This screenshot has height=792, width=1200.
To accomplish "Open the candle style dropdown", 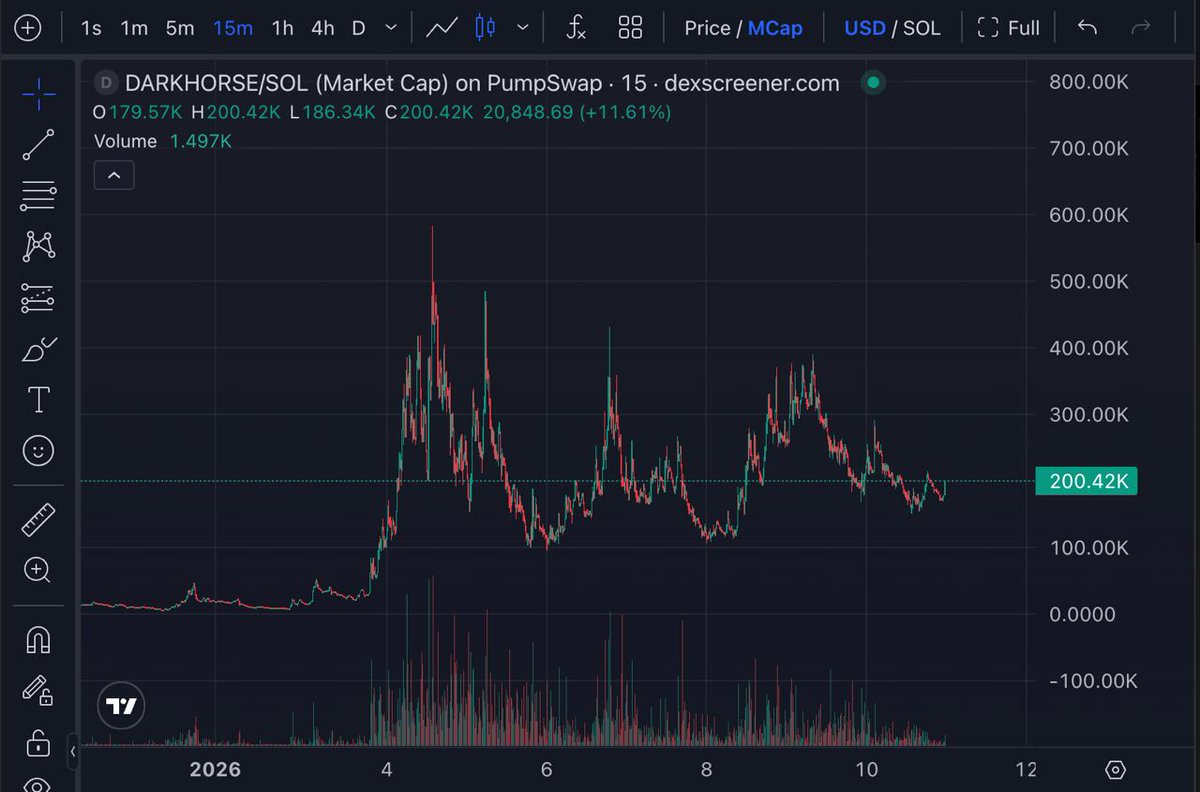I will (522, 27).
